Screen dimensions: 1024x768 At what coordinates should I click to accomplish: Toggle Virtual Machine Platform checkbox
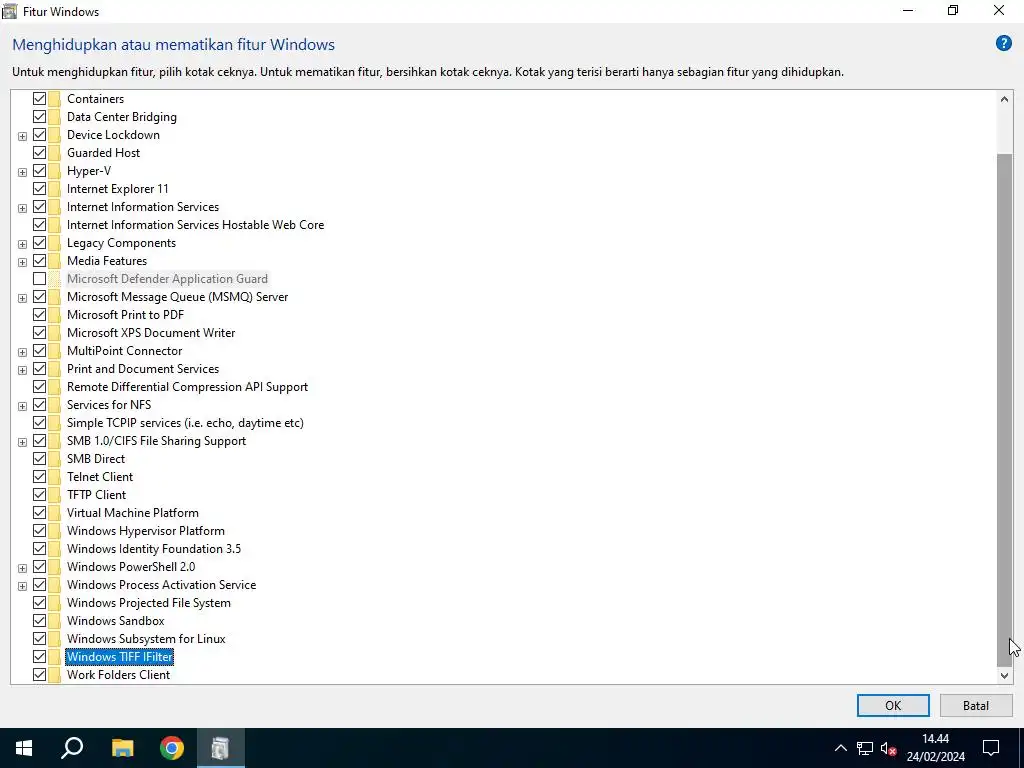(39, 513)
